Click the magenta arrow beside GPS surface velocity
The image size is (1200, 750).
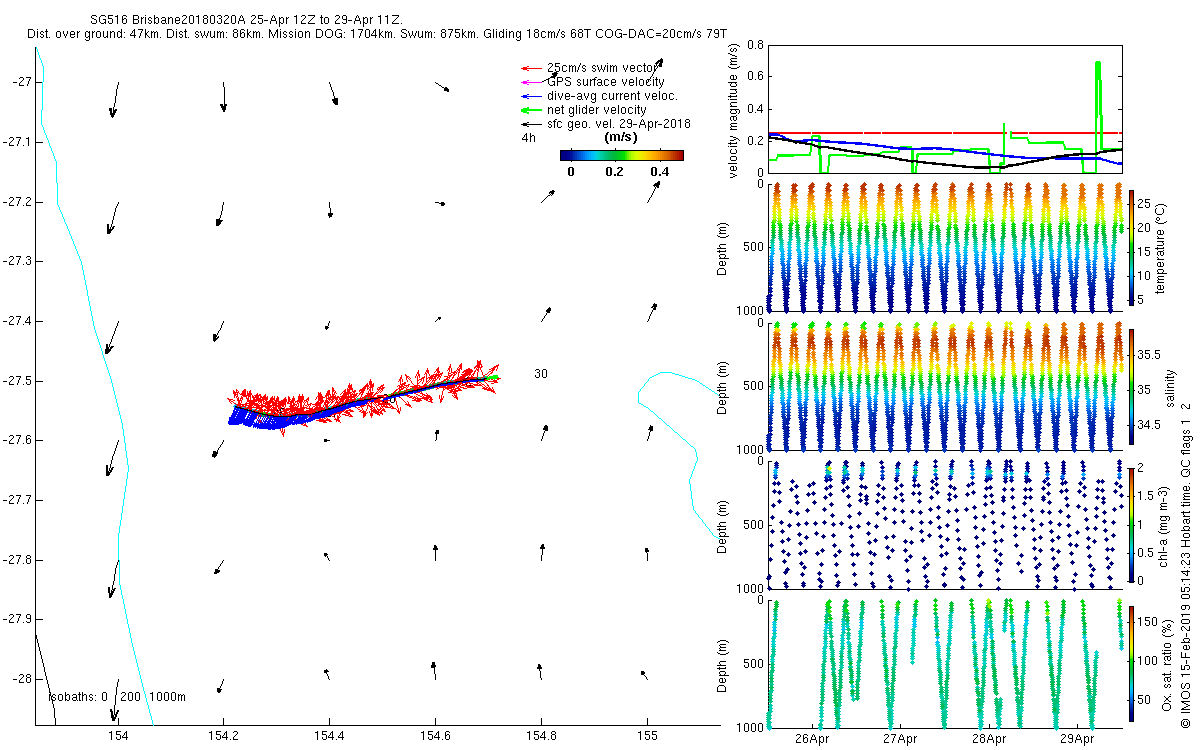click(530, 82)
